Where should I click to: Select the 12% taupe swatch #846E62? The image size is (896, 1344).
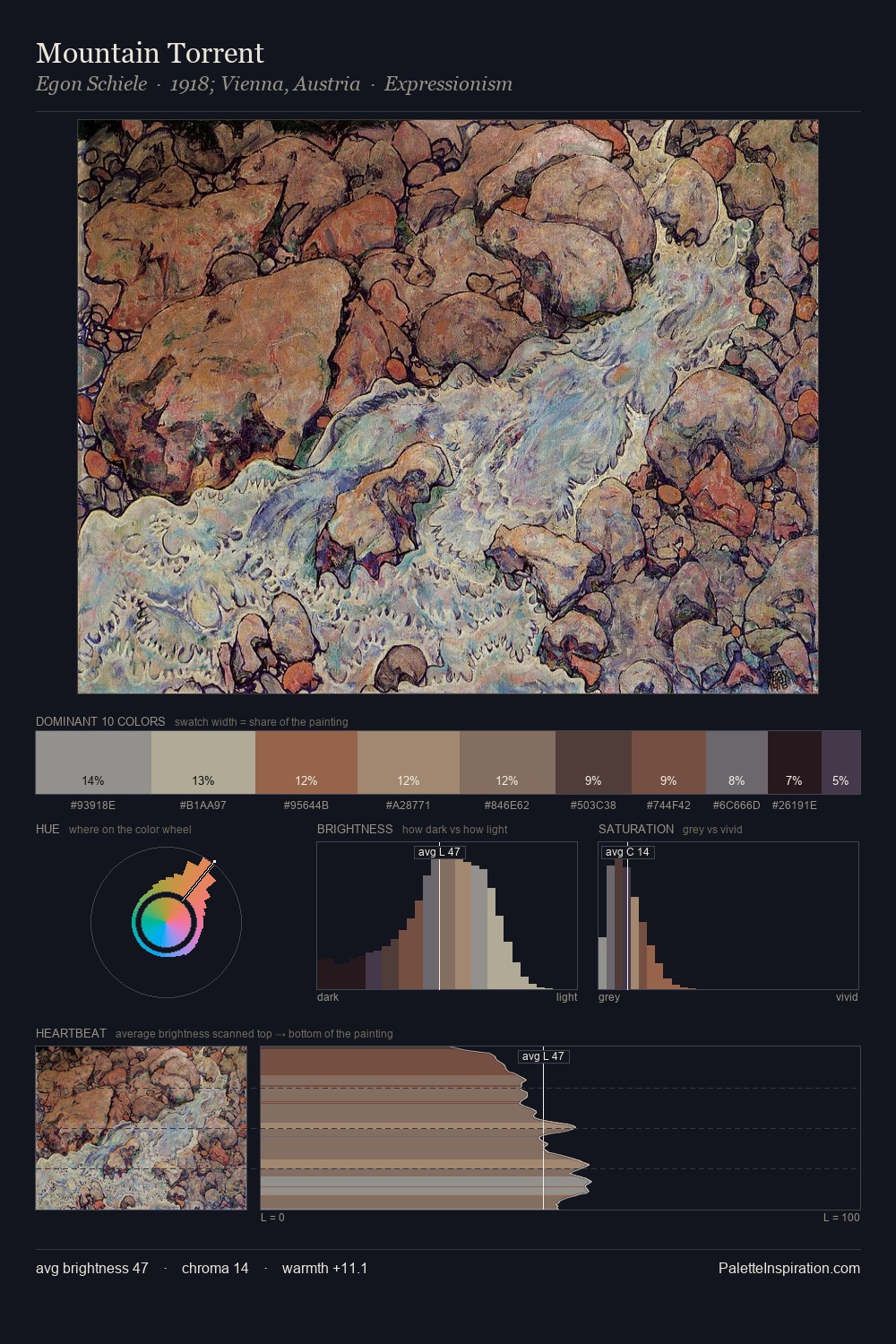point(507,762)
